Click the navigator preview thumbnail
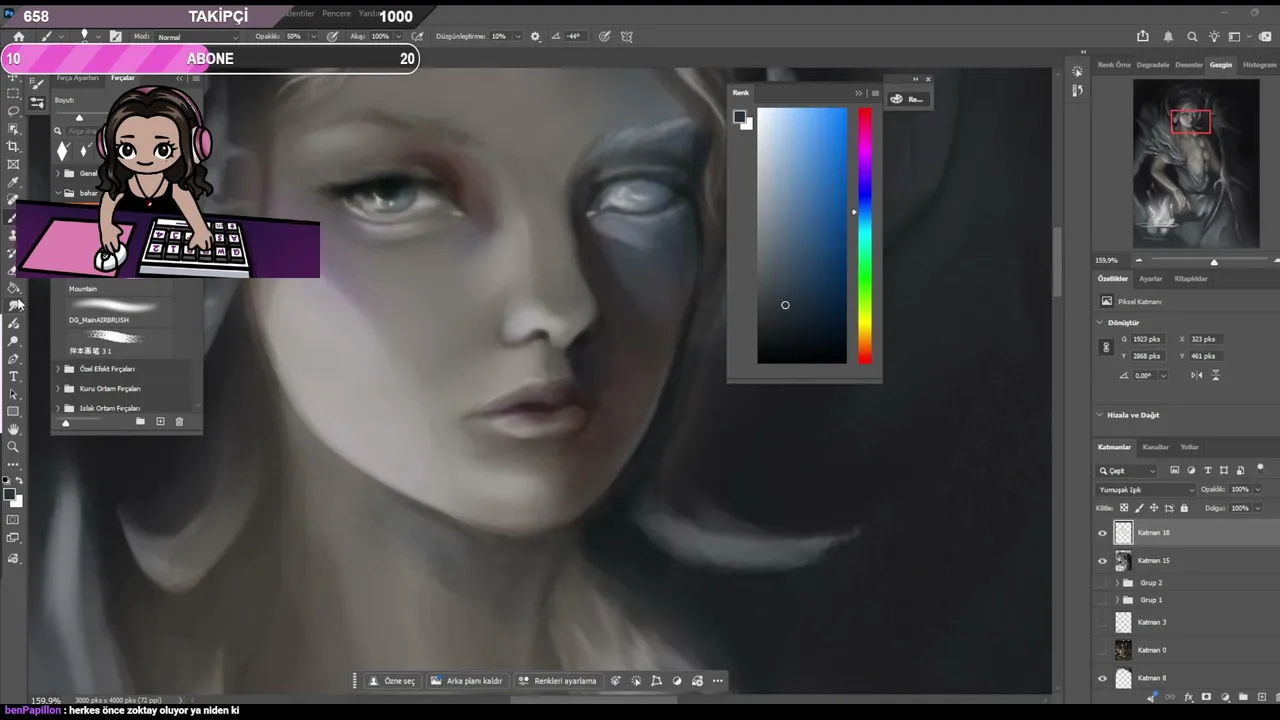Image resolution: width=1280 pixels, height=720 pixels. click(1196, 164)
